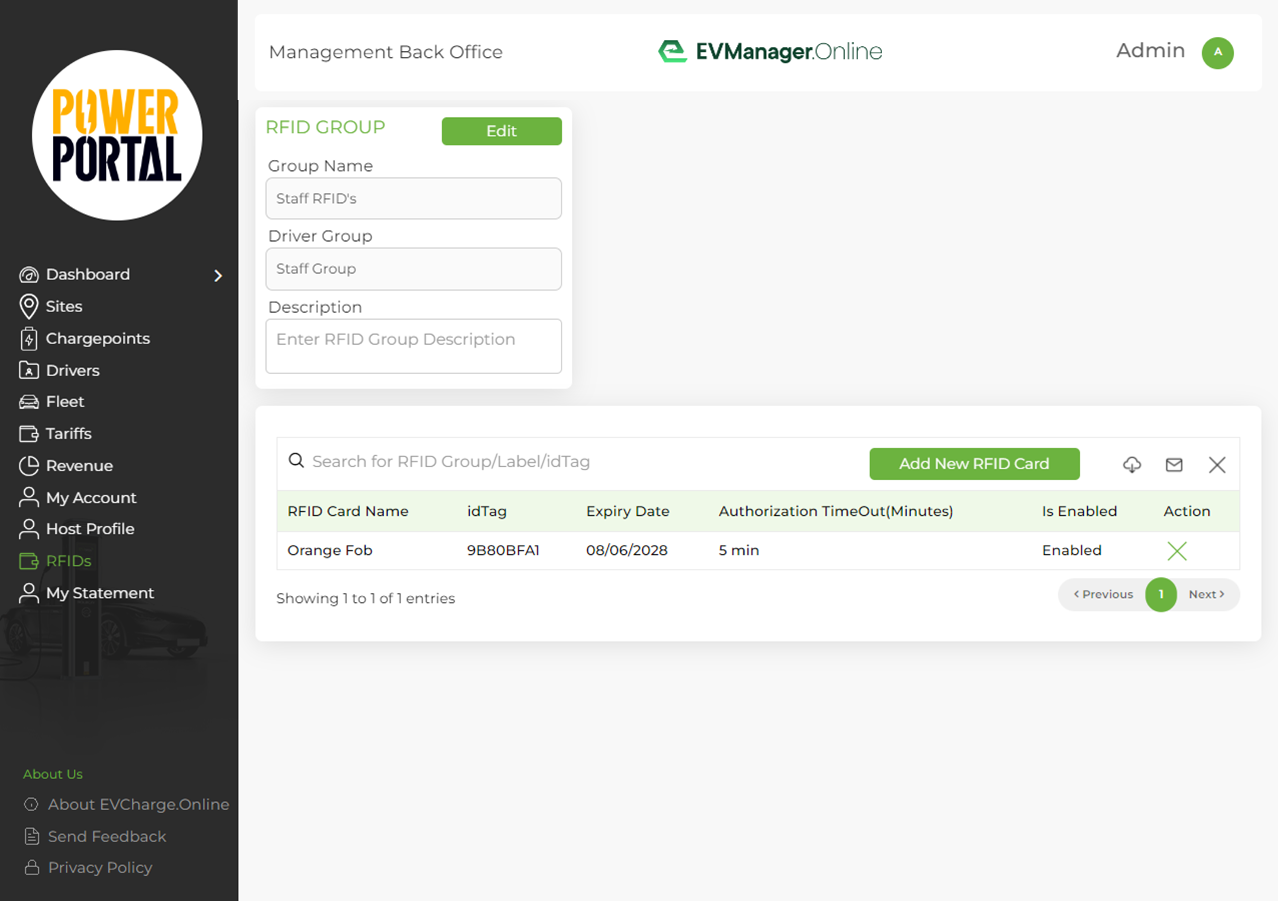Open the Group Name field showing Staff RFID's

(x=413, y=198)
